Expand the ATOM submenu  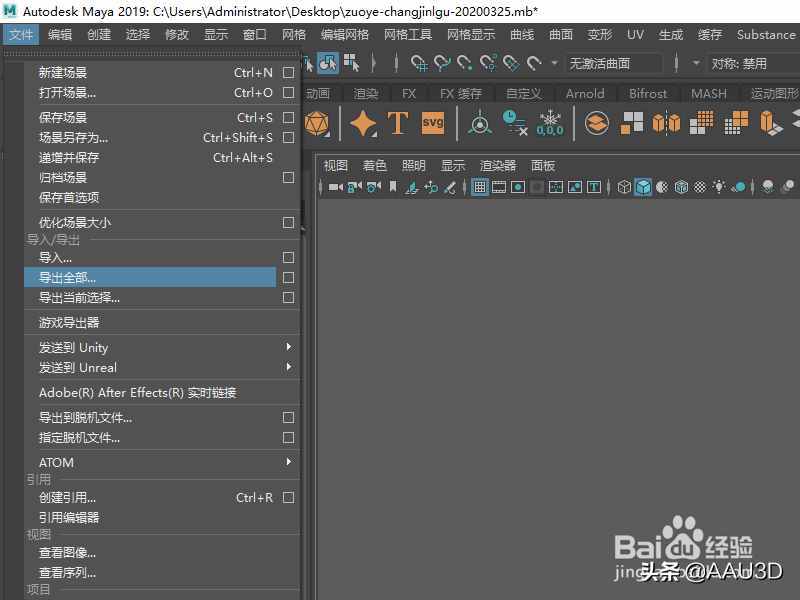289,462
